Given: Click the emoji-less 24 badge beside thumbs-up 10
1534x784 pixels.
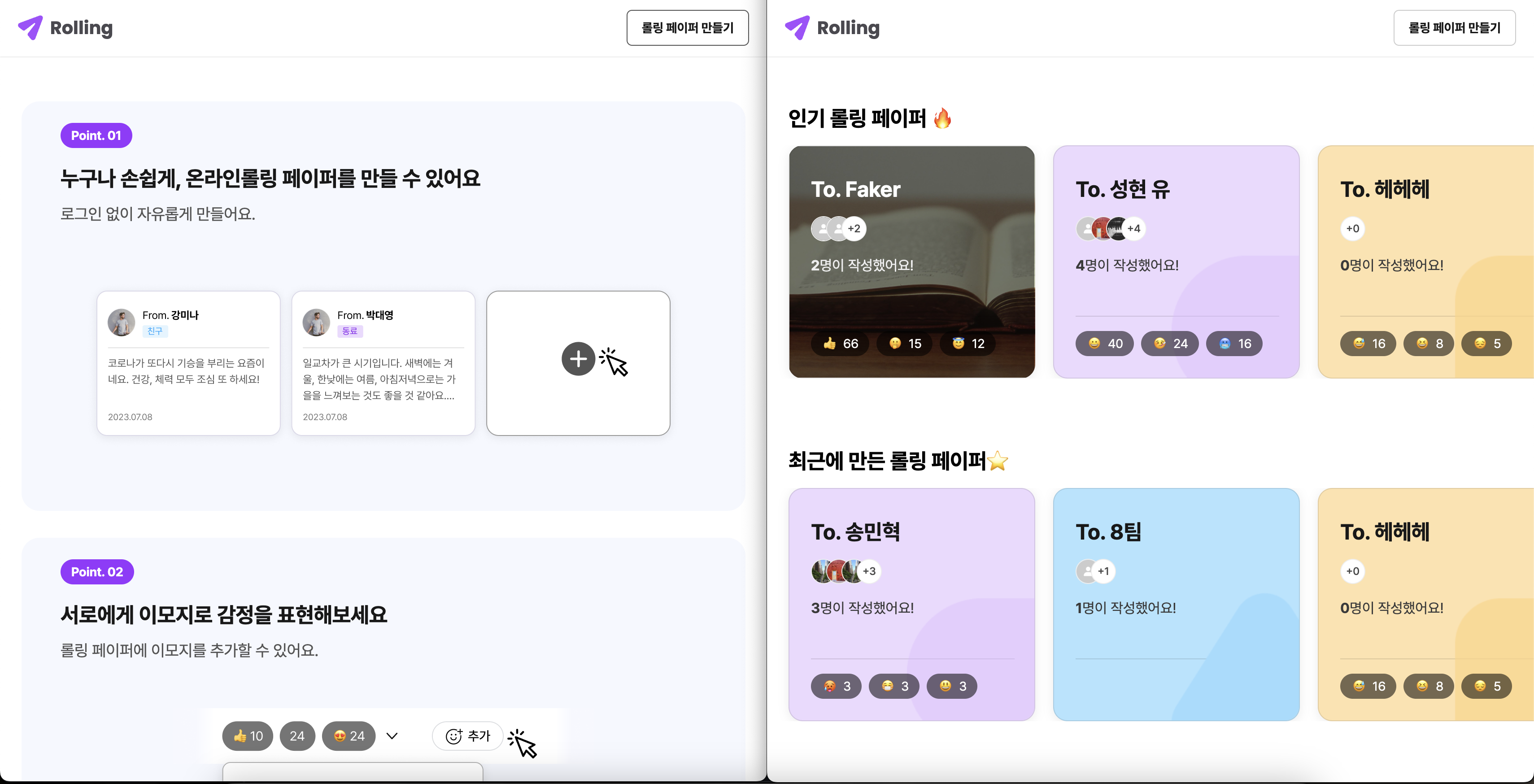Looking at the screenshot, I should pyautogui.click(x=297, y=736).
